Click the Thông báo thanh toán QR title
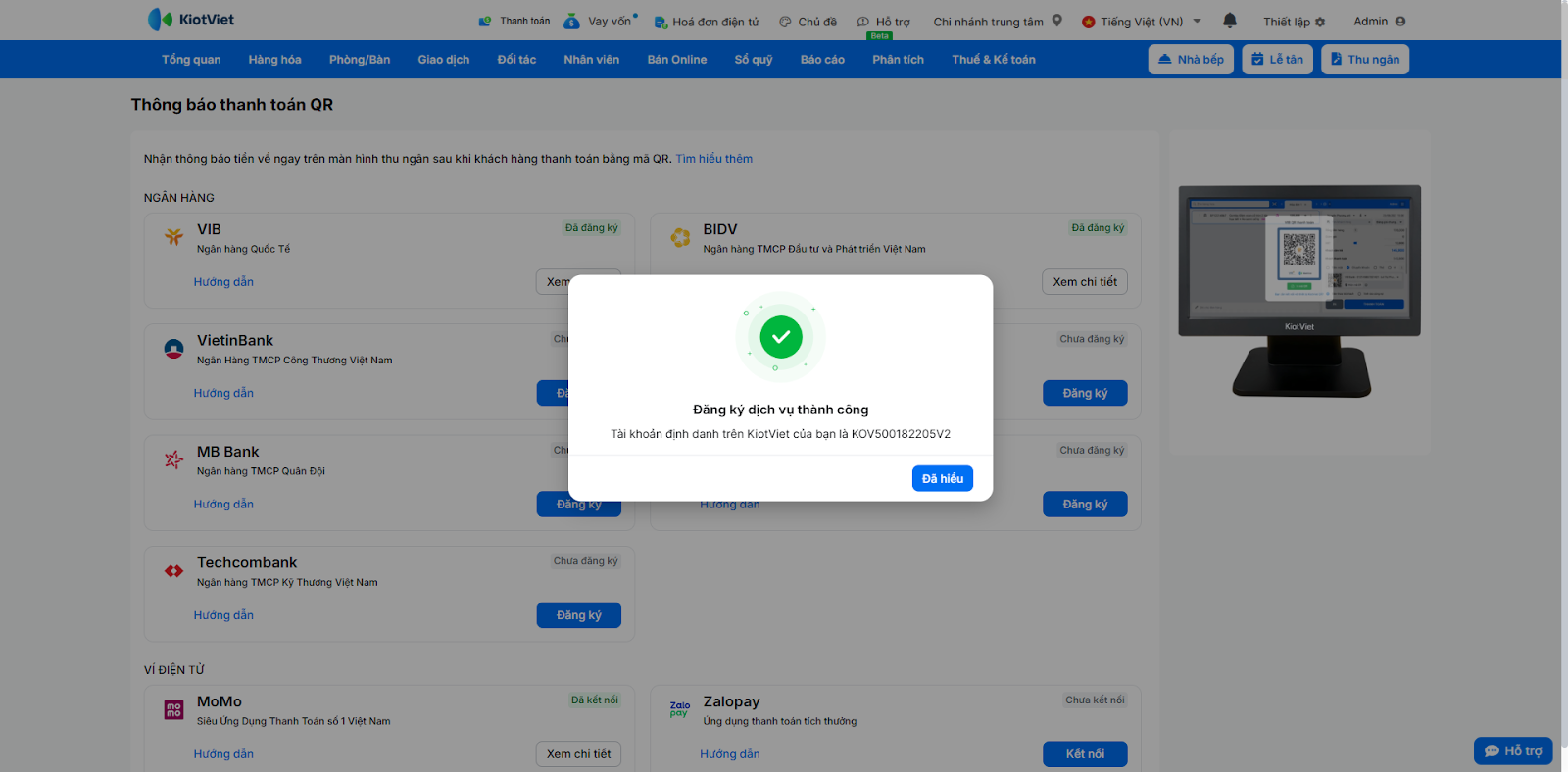This screenshot has height=772, width=1568. tap(232, 105)
